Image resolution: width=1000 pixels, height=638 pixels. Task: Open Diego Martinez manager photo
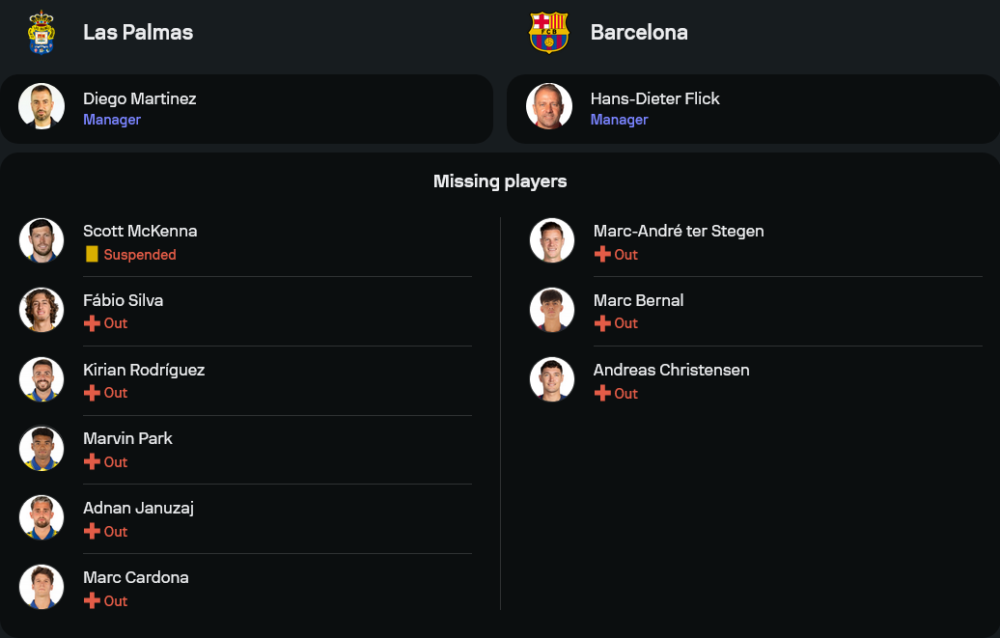pos(41,107)
